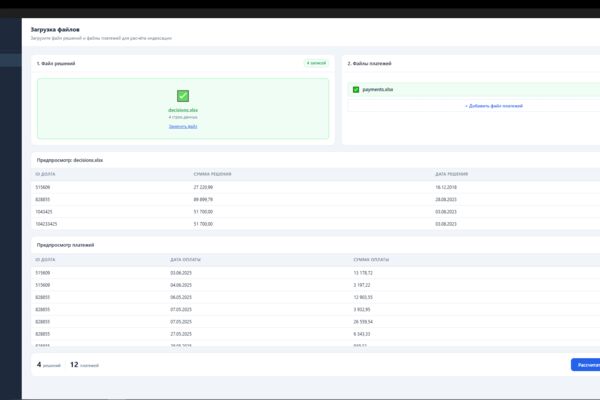Image resolution: width=600 pixels, height=400 pixels.
Task: Click the 'Предпросмотр платежей' heading
Action: pyautogui.click(x=65, y=245)
